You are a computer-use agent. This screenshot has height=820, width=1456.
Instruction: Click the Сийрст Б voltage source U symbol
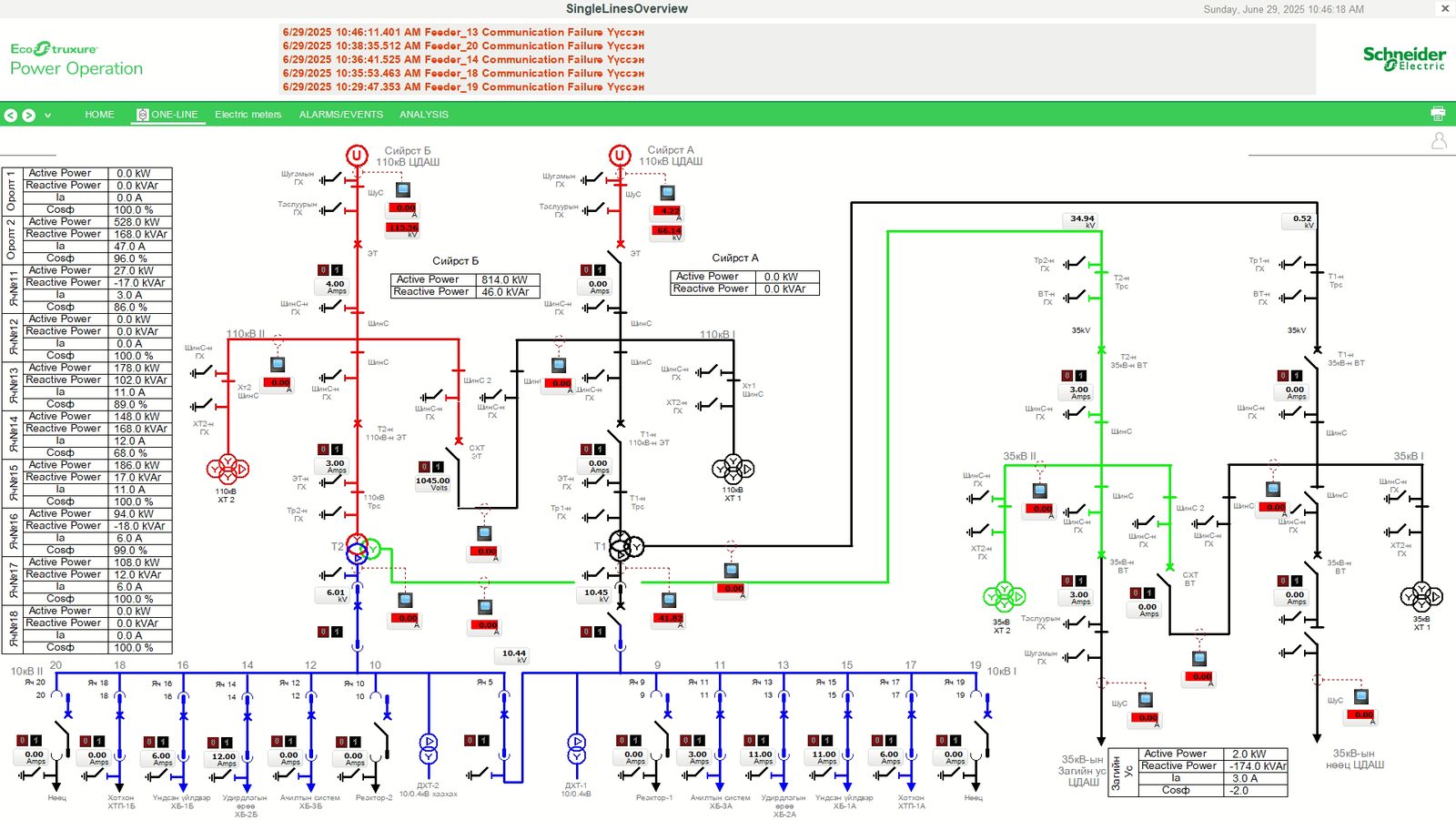coord(357,156)
